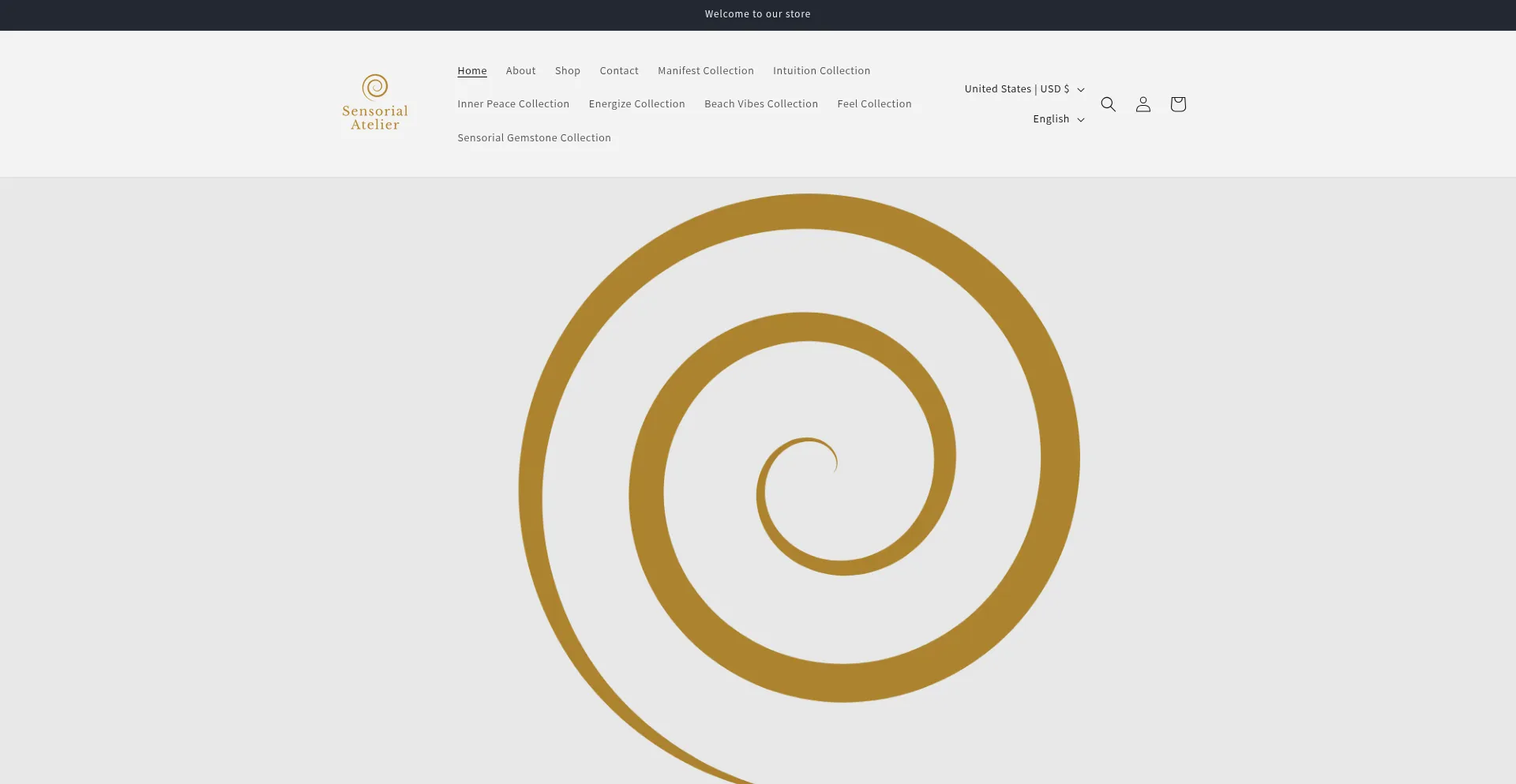Open the search magnifier icon
Viewport: 1516px width, 784px height.
click(x=1108, y=104)
